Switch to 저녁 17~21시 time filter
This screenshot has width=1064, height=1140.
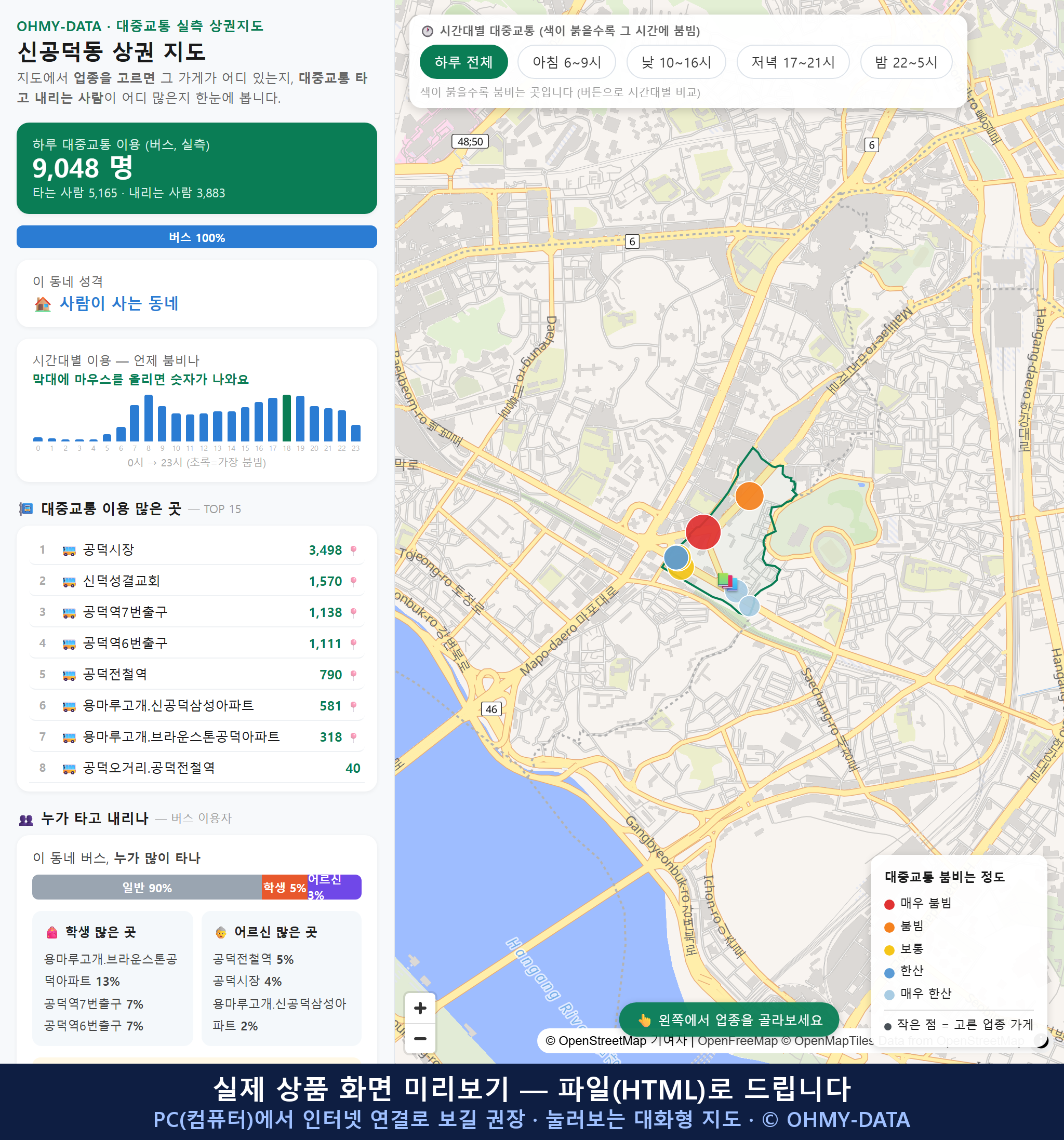tap(793, 62)
